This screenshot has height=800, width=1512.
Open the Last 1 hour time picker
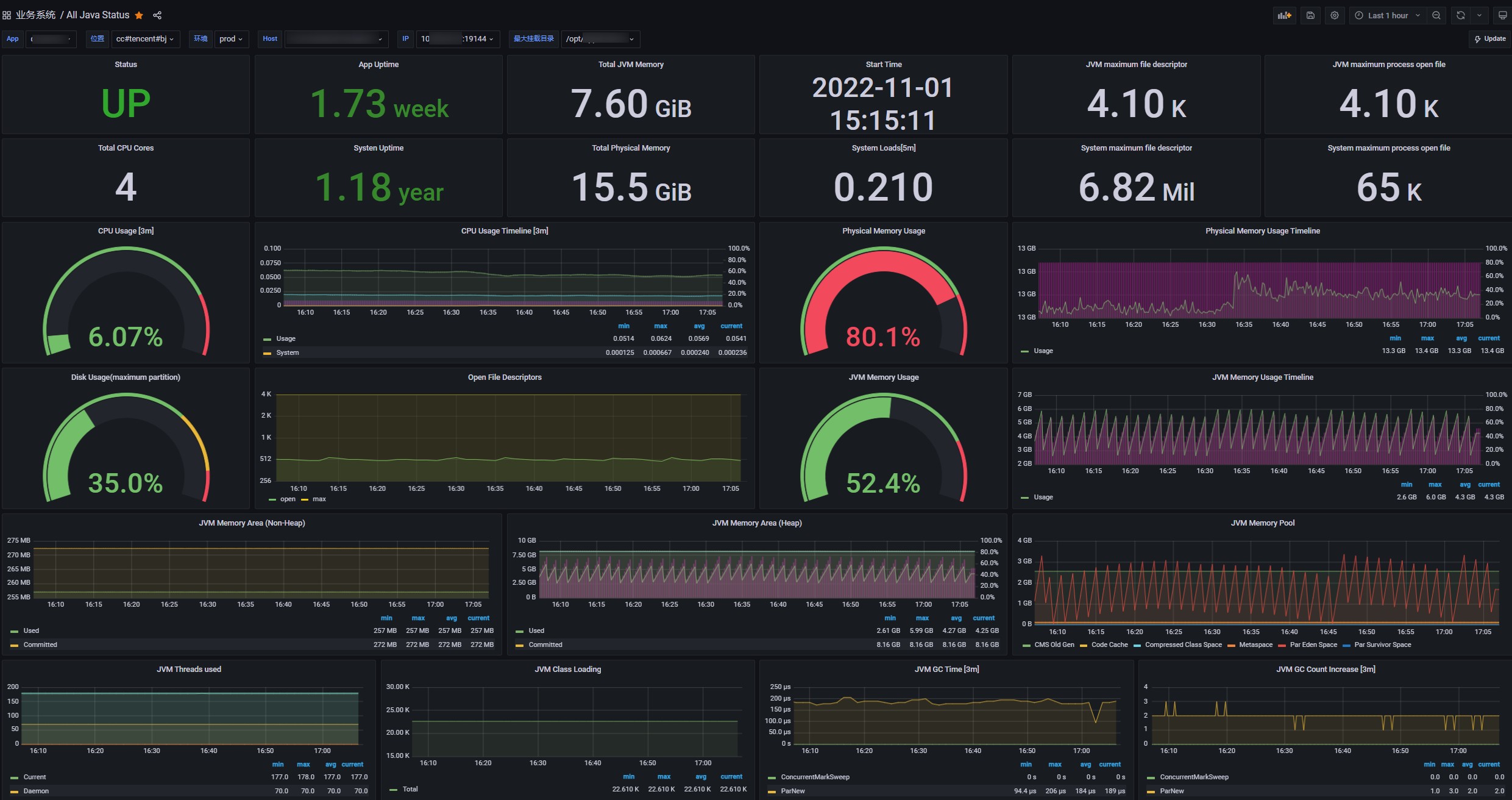pyautogui.click(x=1387, y=16)
